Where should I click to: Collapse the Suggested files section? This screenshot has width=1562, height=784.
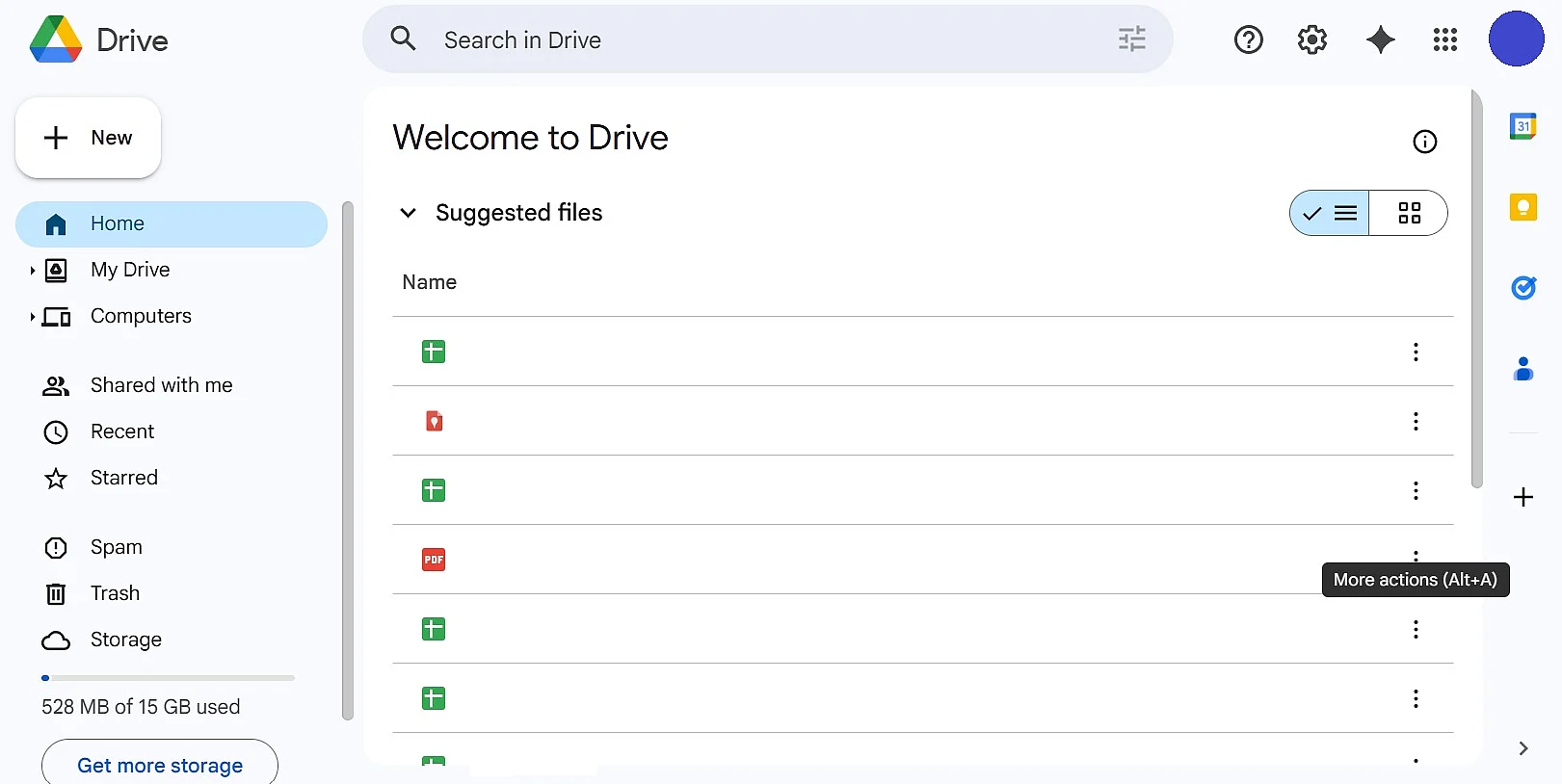pyautogui.click(x=409, y=213)
